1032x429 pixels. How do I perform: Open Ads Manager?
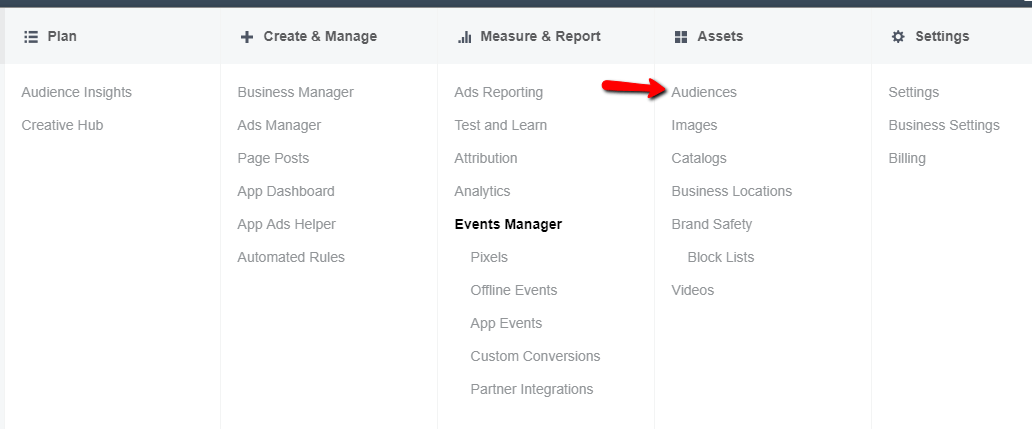pos(279,125)
